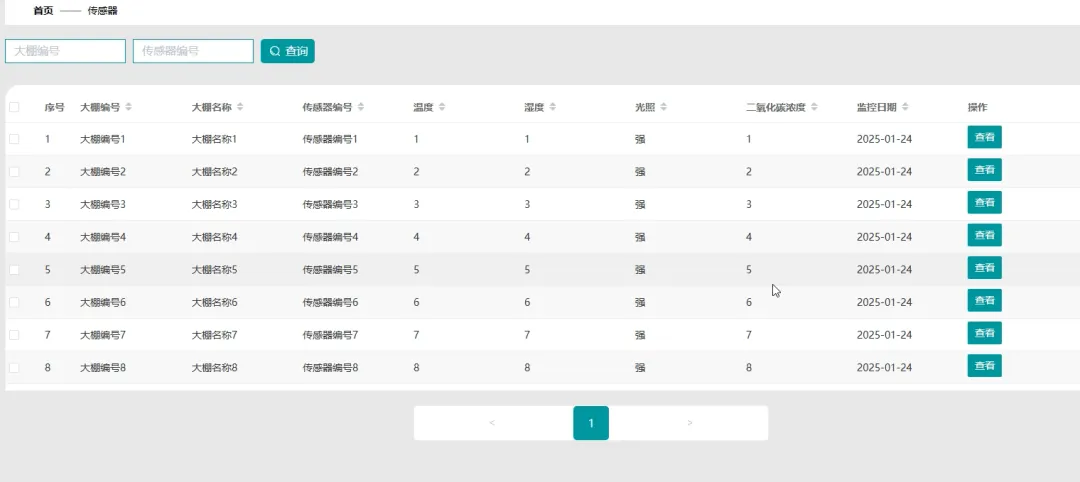This screenshot has height=482, width=1080.
Task: Sort by 大棚编号 column arrows
Action: point(128,107)
